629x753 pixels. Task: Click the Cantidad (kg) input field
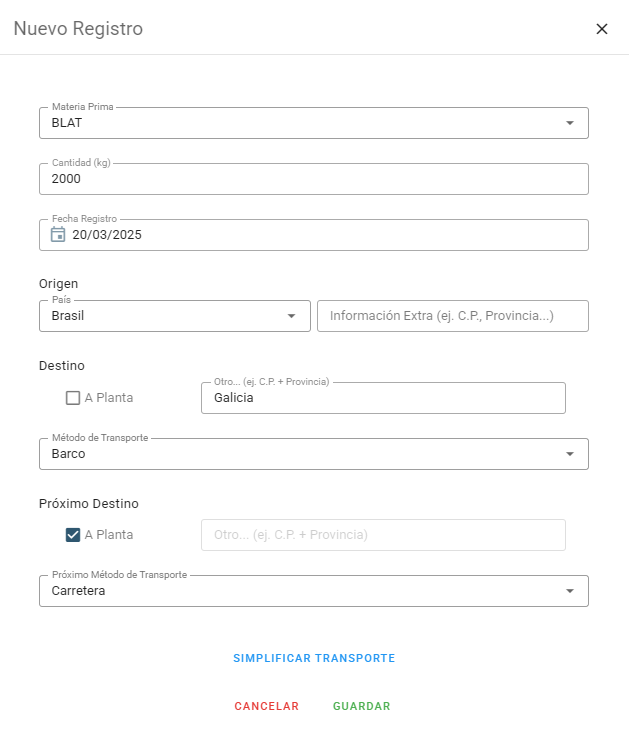point(313,179)
